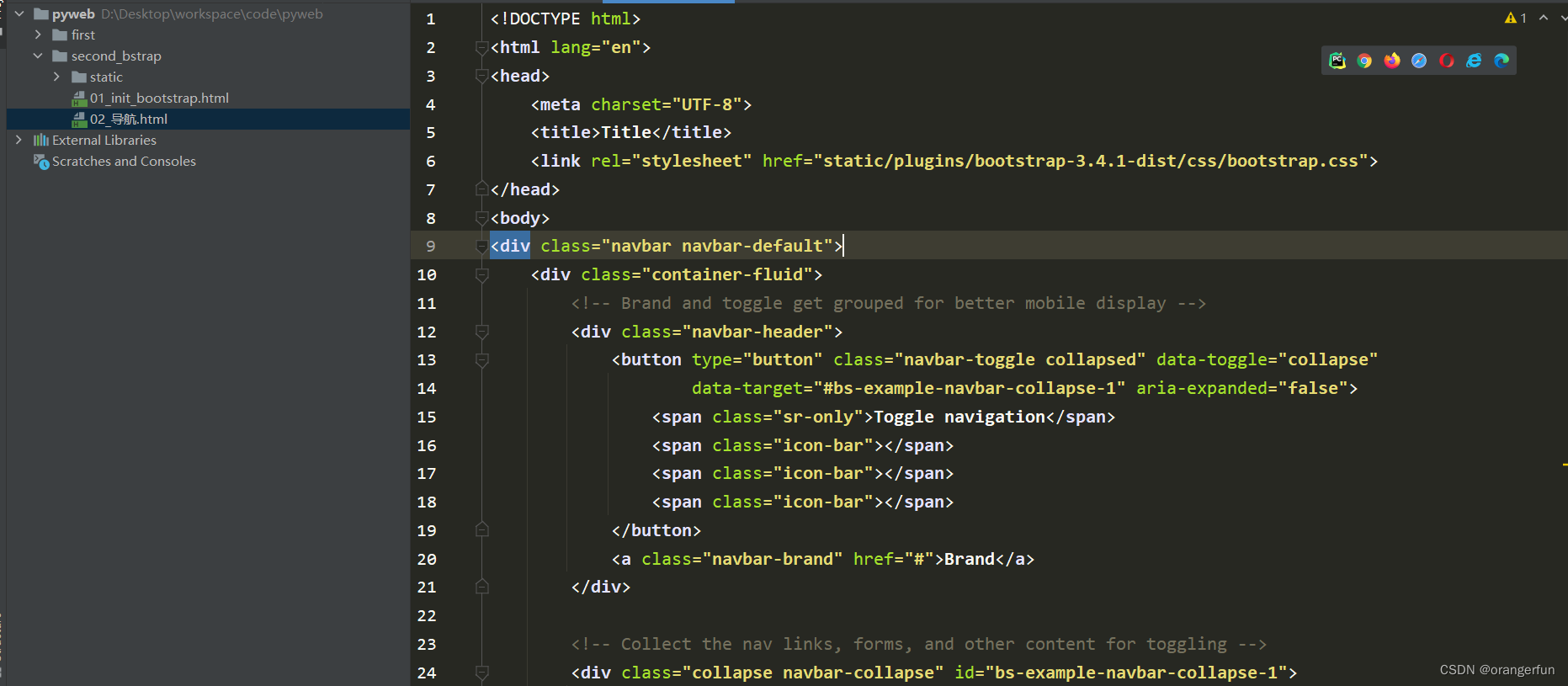Fold button tag on line 13

pyautogui.click(x=481, y=359)
